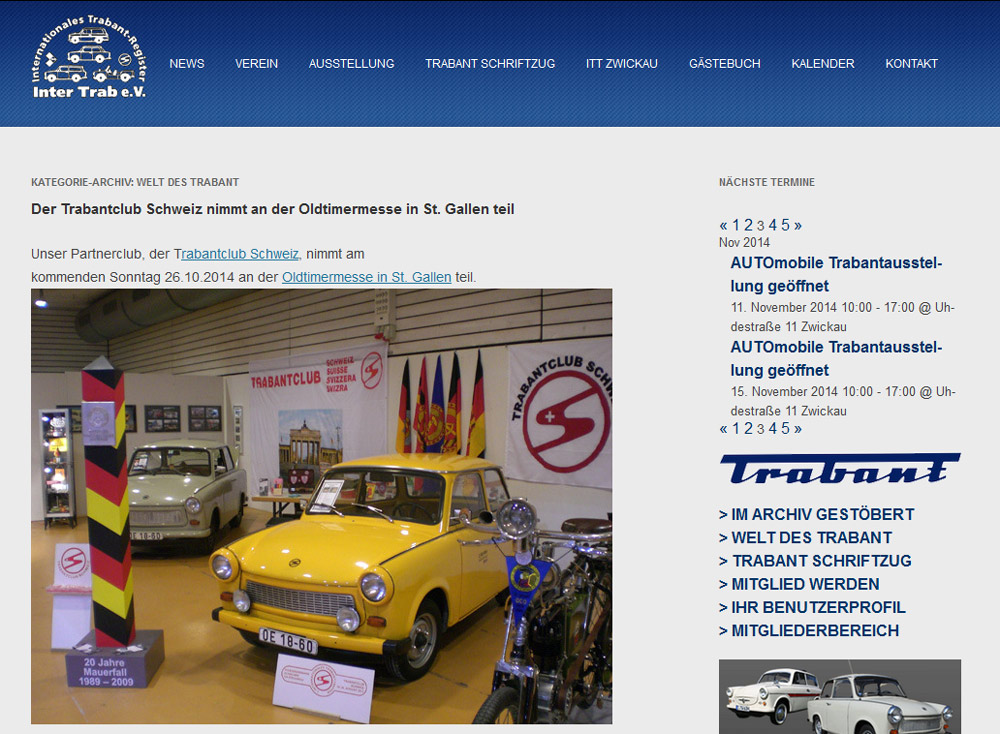Go to page 2 in lower pagination

748,429
